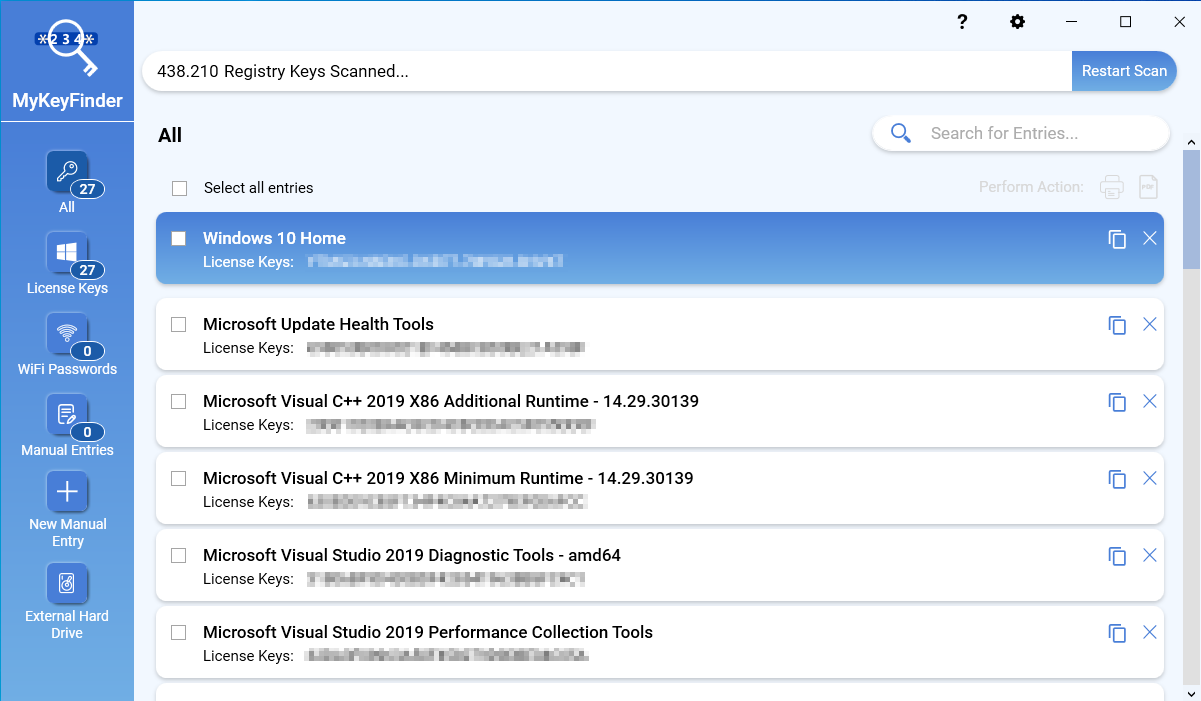
Task: Toggle the Select all entries checkbox
Action: pyautogui.click(x=179, y=187)
